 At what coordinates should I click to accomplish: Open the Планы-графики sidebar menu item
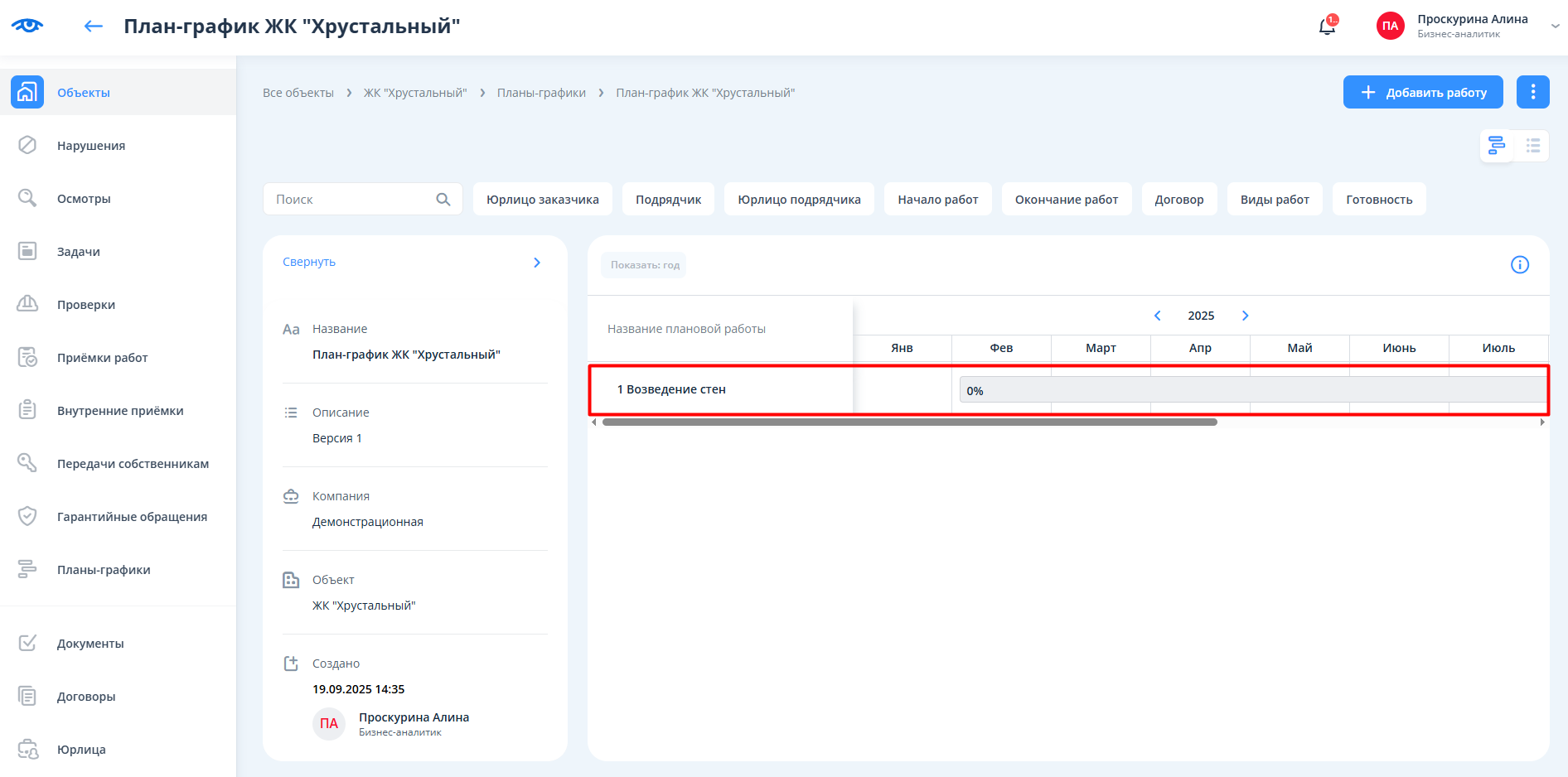(104, 570)
